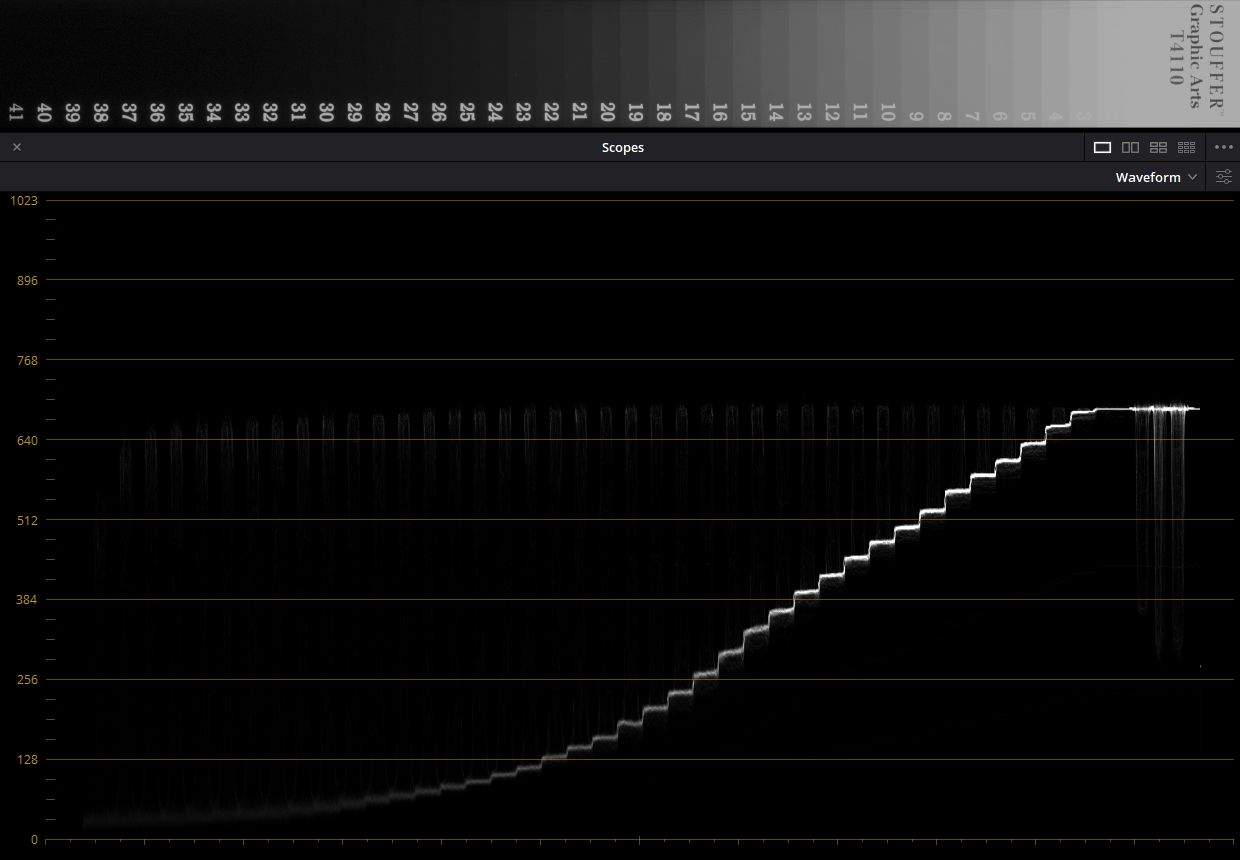Image resolution: width=1240 pixels, height=860 pixels.
Task: Open the Scopes three-dot options menu
Action: click(1224, 147)
